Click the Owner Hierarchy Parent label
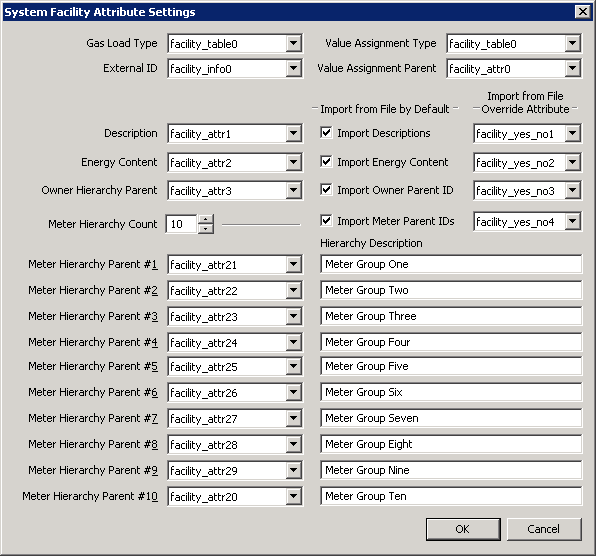 click(x=99, y=190)
